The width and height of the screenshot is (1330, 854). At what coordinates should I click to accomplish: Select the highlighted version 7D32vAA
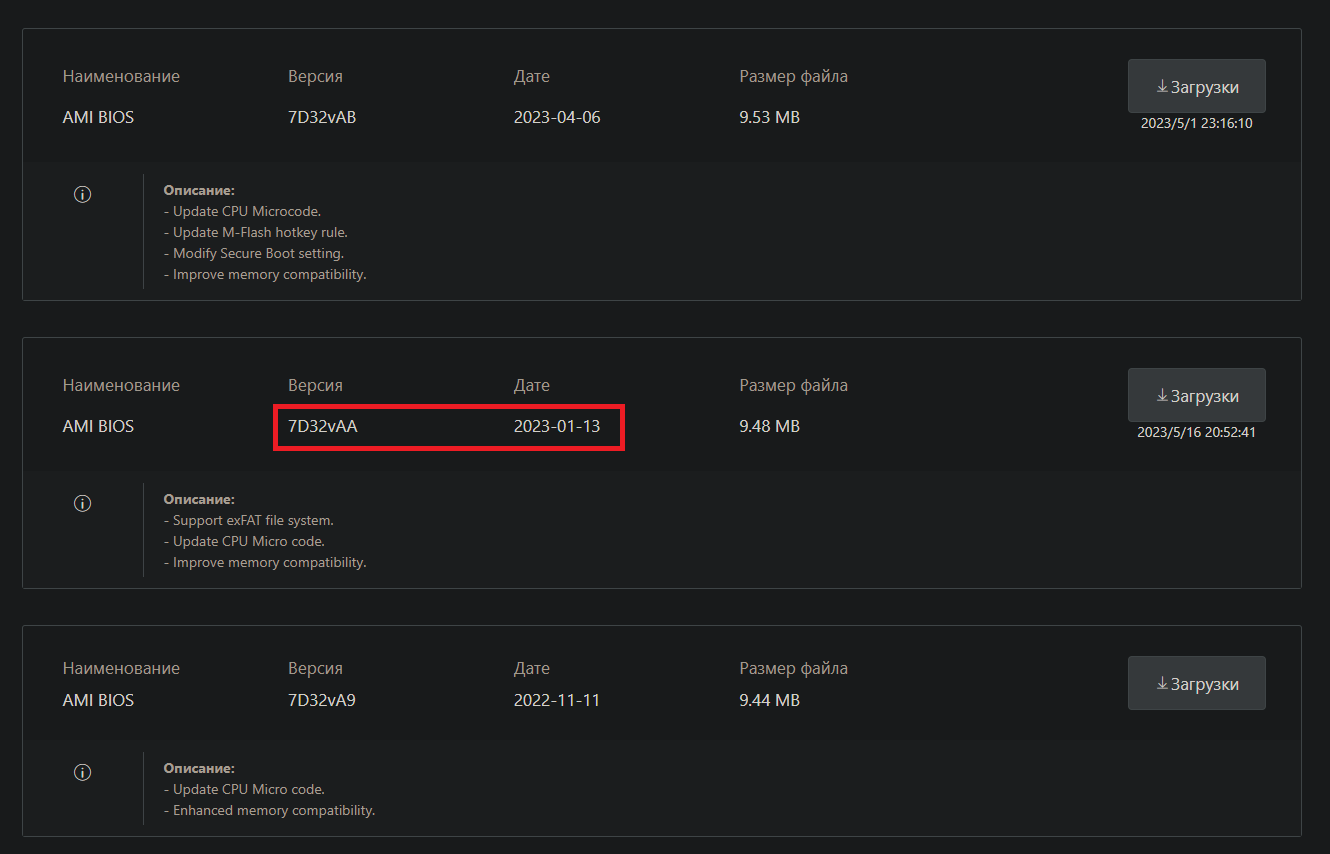coord(323,426)
